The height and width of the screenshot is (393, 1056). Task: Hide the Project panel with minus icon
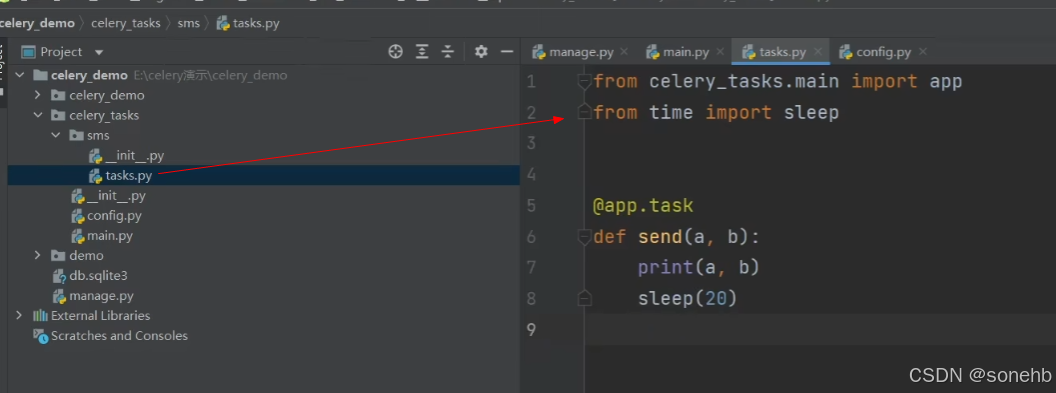coord(507,52)
